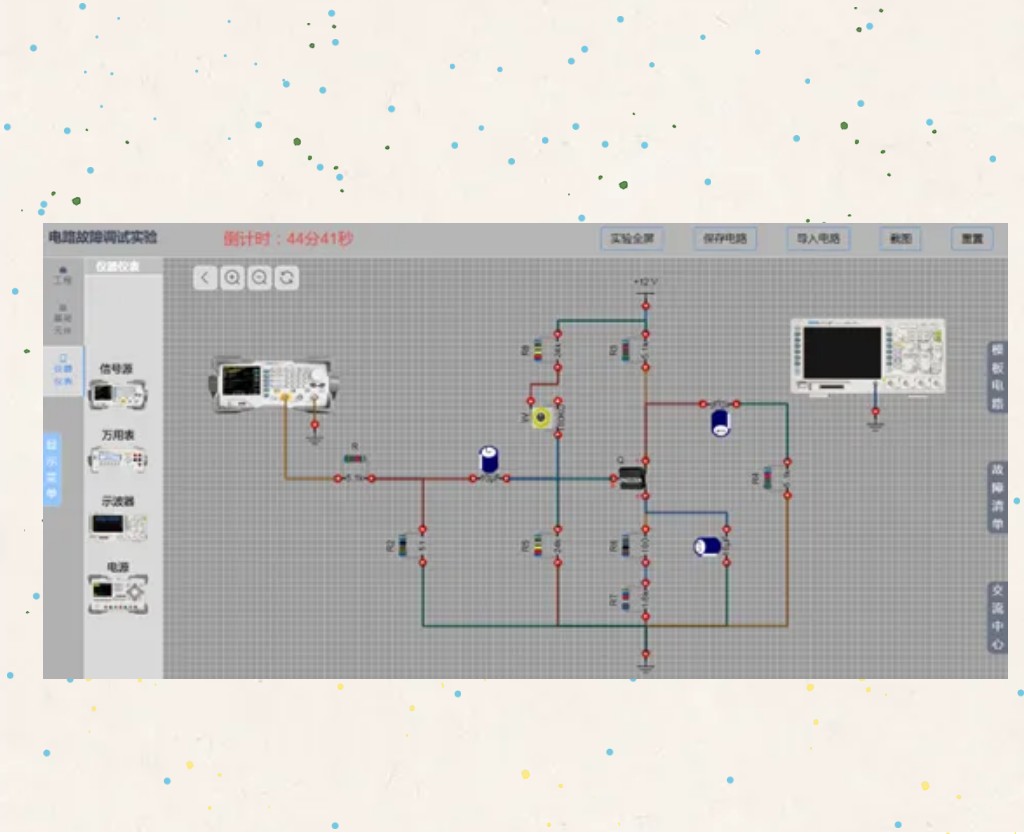This screenshot has height=834, width=1024.
Task: Expand the 模板电路 side panel
Action: (x=996, y=376)
